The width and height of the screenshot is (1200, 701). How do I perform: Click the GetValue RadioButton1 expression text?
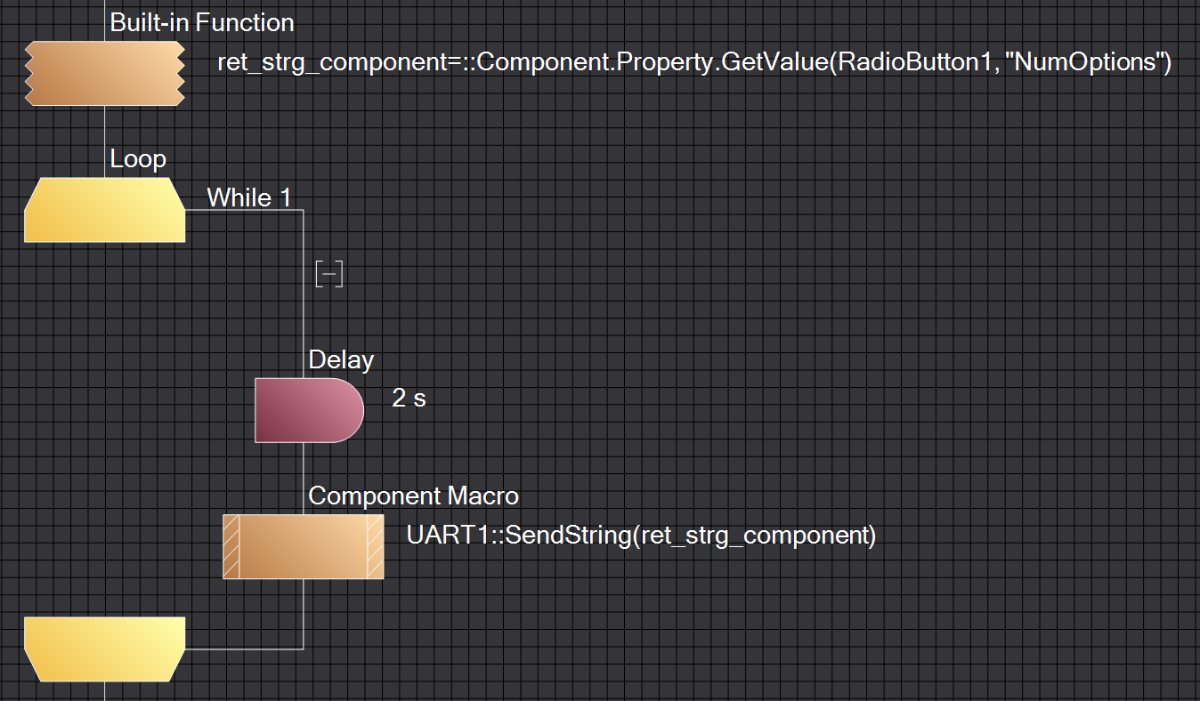pyautogui.click(x=694, y=62)
